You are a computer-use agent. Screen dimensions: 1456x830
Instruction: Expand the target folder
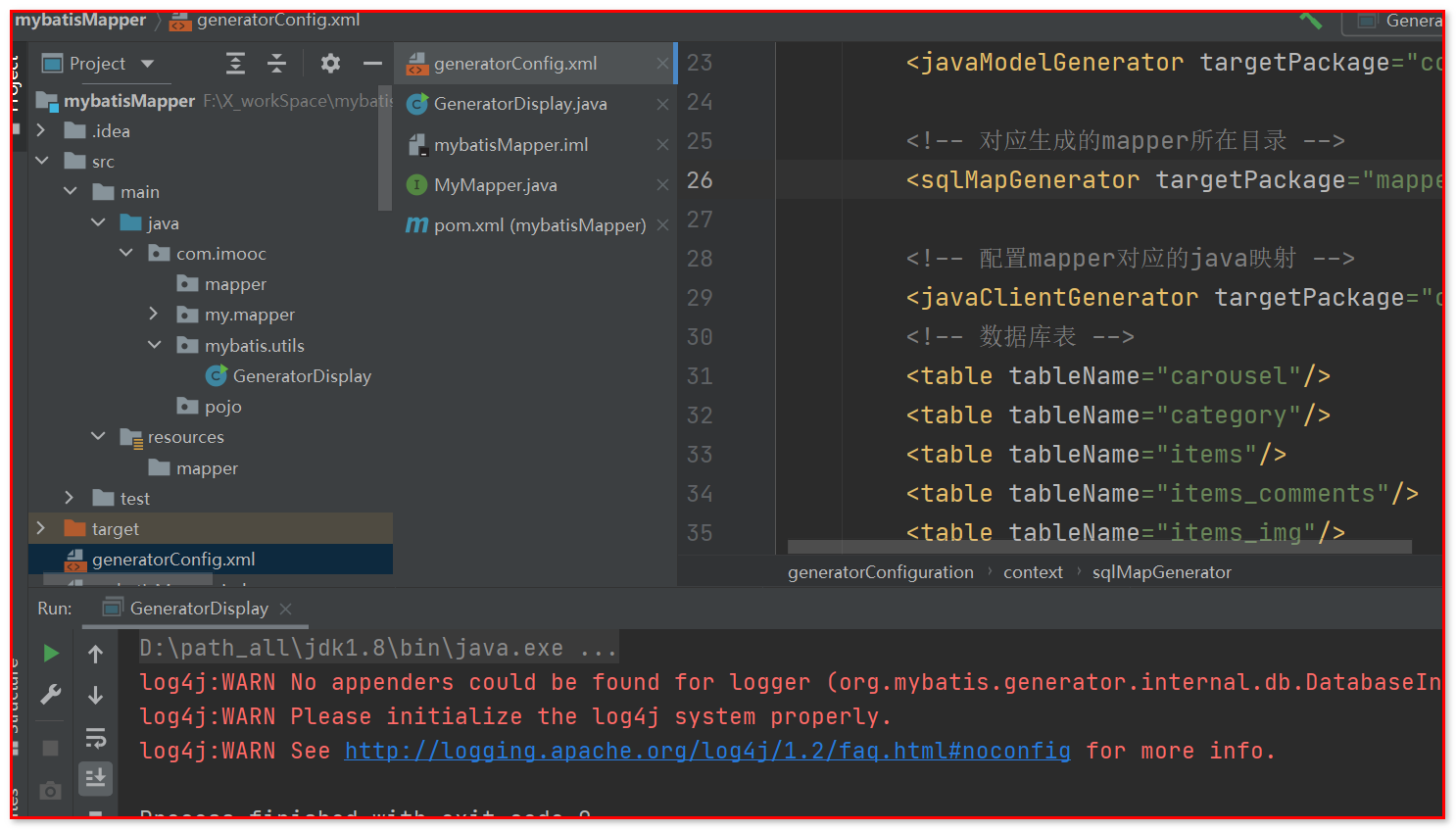41,528
